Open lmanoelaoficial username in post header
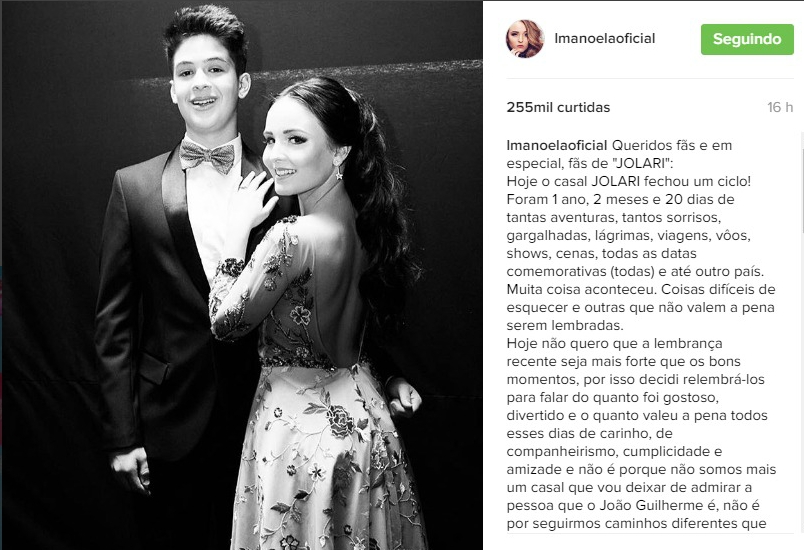 (x=605, y=38)
